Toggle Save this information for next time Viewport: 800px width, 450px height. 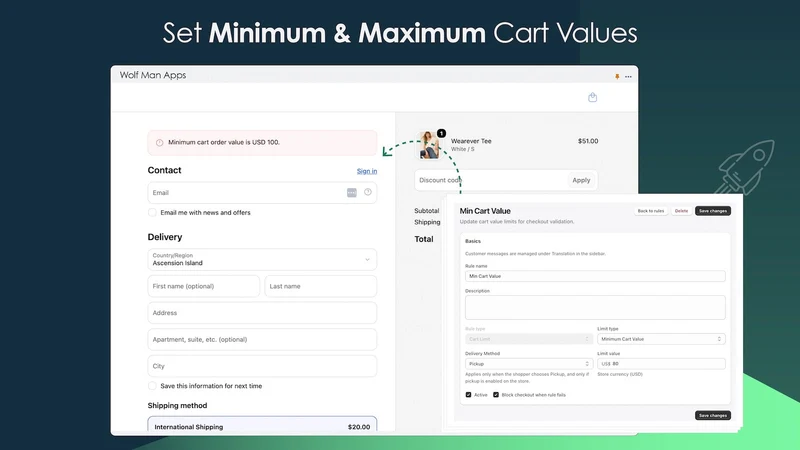152,386
